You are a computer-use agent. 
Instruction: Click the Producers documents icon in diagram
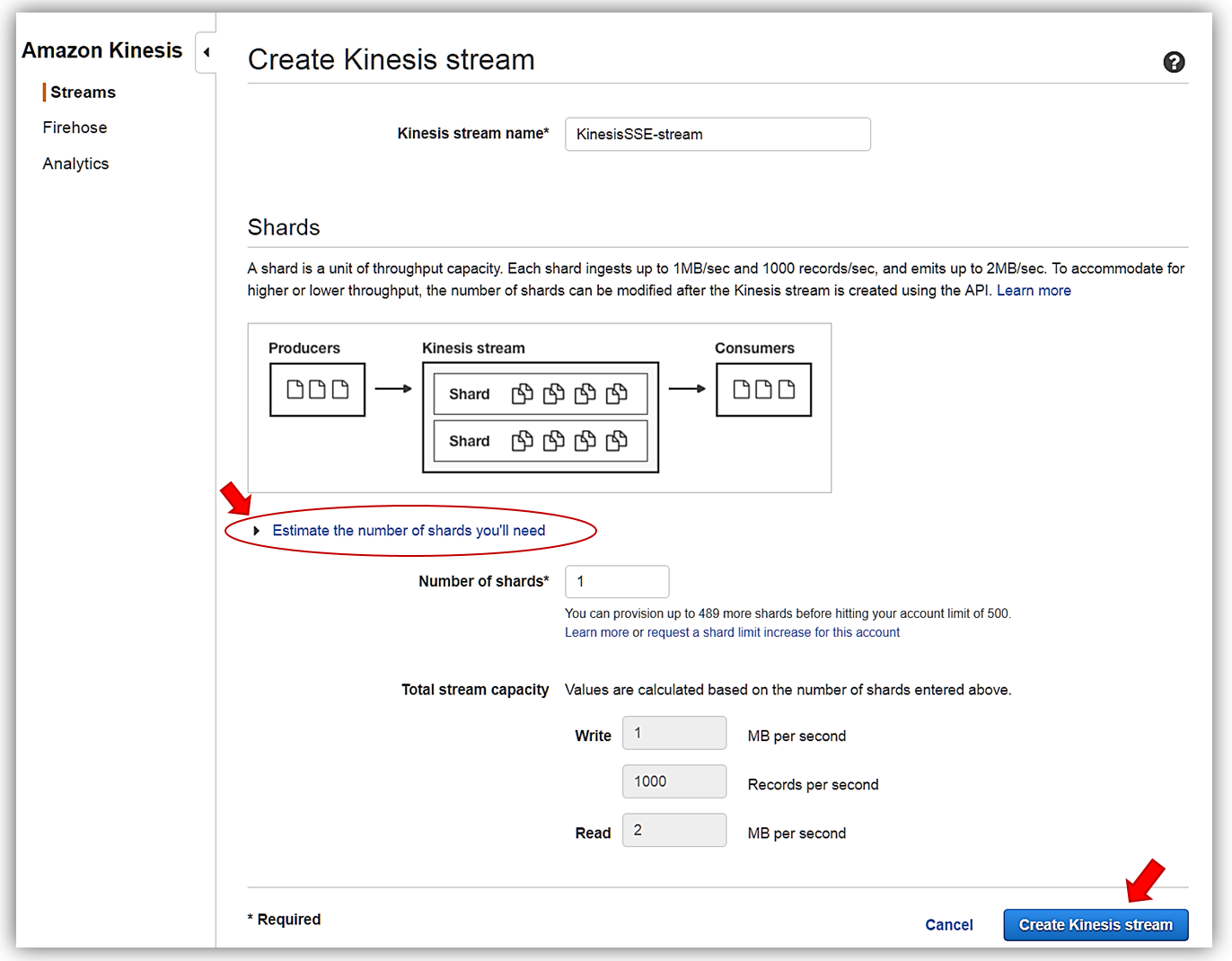(317, 390)
